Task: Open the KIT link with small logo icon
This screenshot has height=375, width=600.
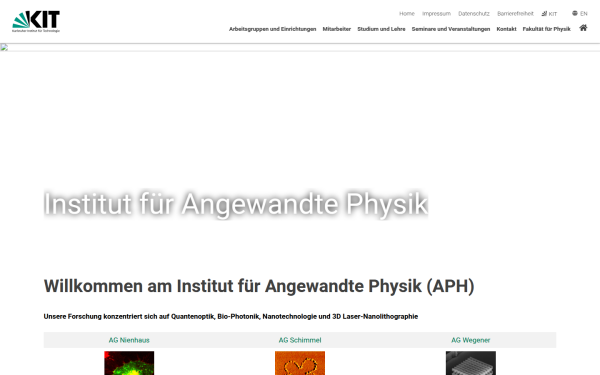Action: (549, 14)
